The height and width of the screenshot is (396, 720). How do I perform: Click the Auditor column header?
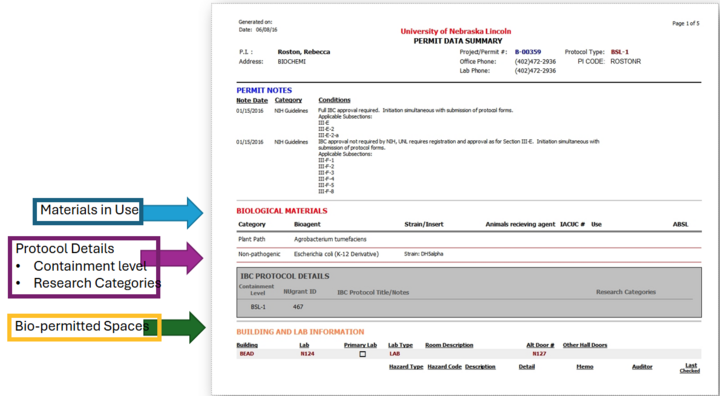pyautogui.click(x=642, y=367)
